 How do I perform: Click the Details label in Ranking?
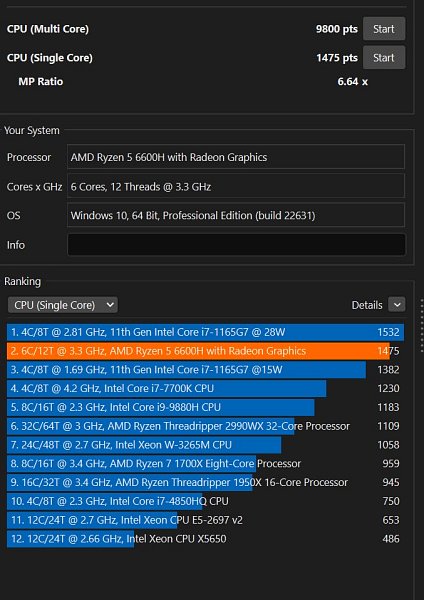click(367, 305)
